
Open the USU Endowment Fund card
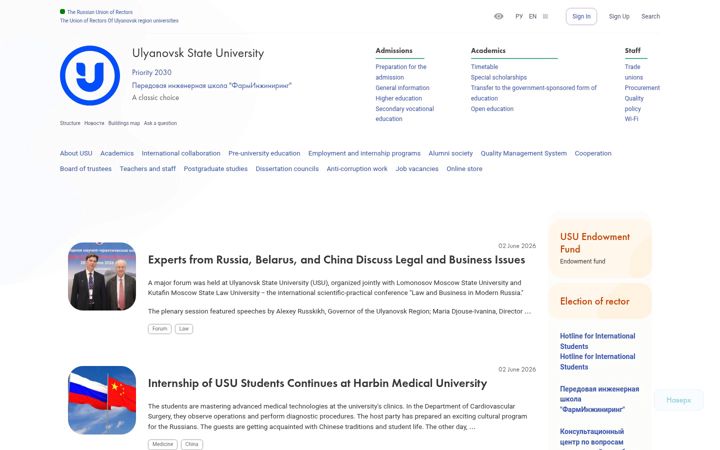pyautogui.click(x=600, y=248)
